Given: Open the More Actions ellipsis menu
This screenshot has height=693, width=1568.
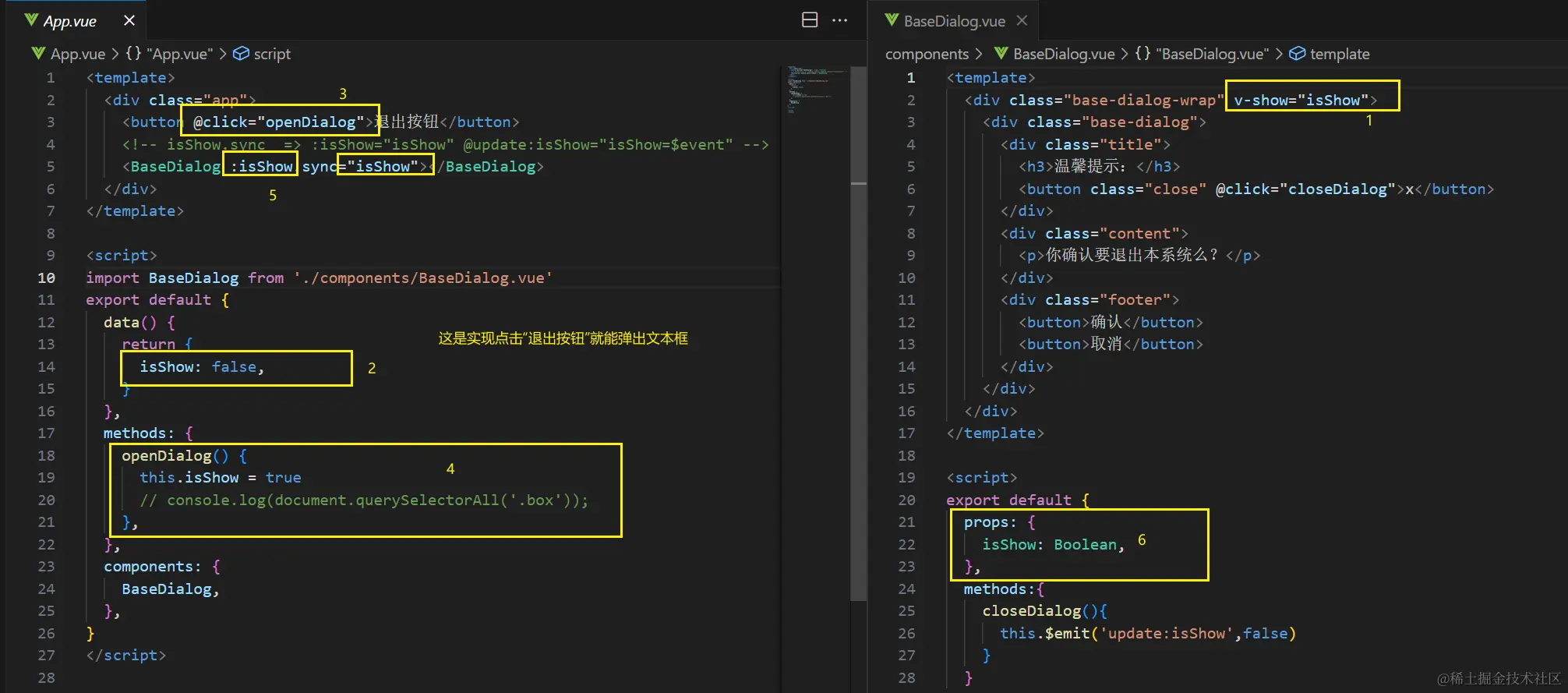Looking at the screenshot, I should 839,20.
